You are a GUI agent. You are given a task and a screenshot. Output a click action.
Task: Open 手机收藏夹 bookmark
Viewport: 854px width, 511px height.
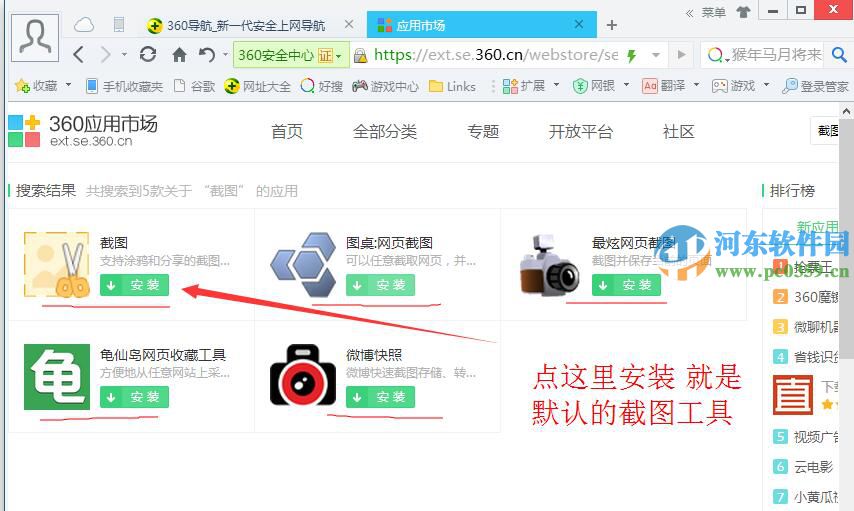pos(125,86)
